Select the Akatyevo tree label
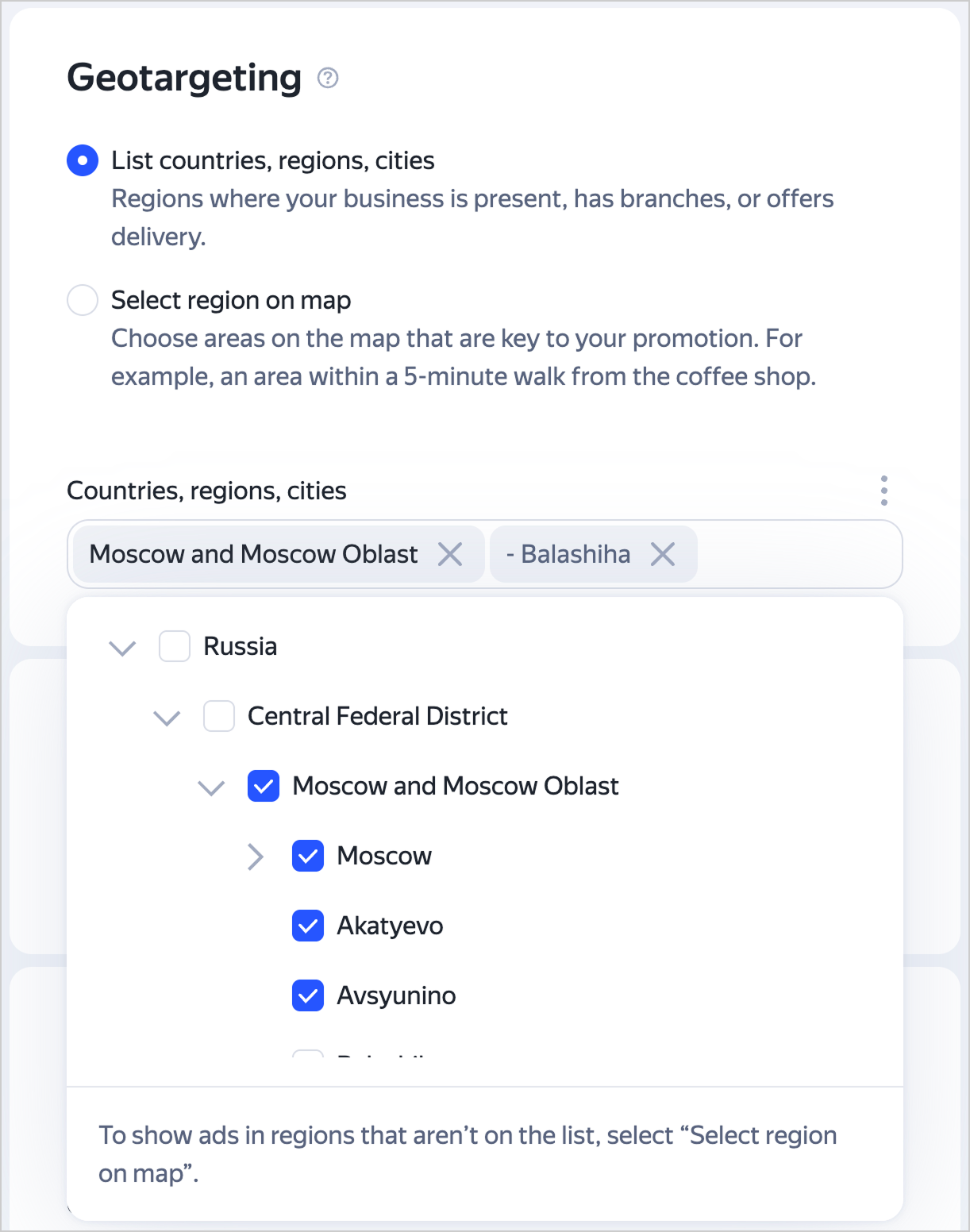Screen dimensions: 970x1232 click(x=390, y=926)
